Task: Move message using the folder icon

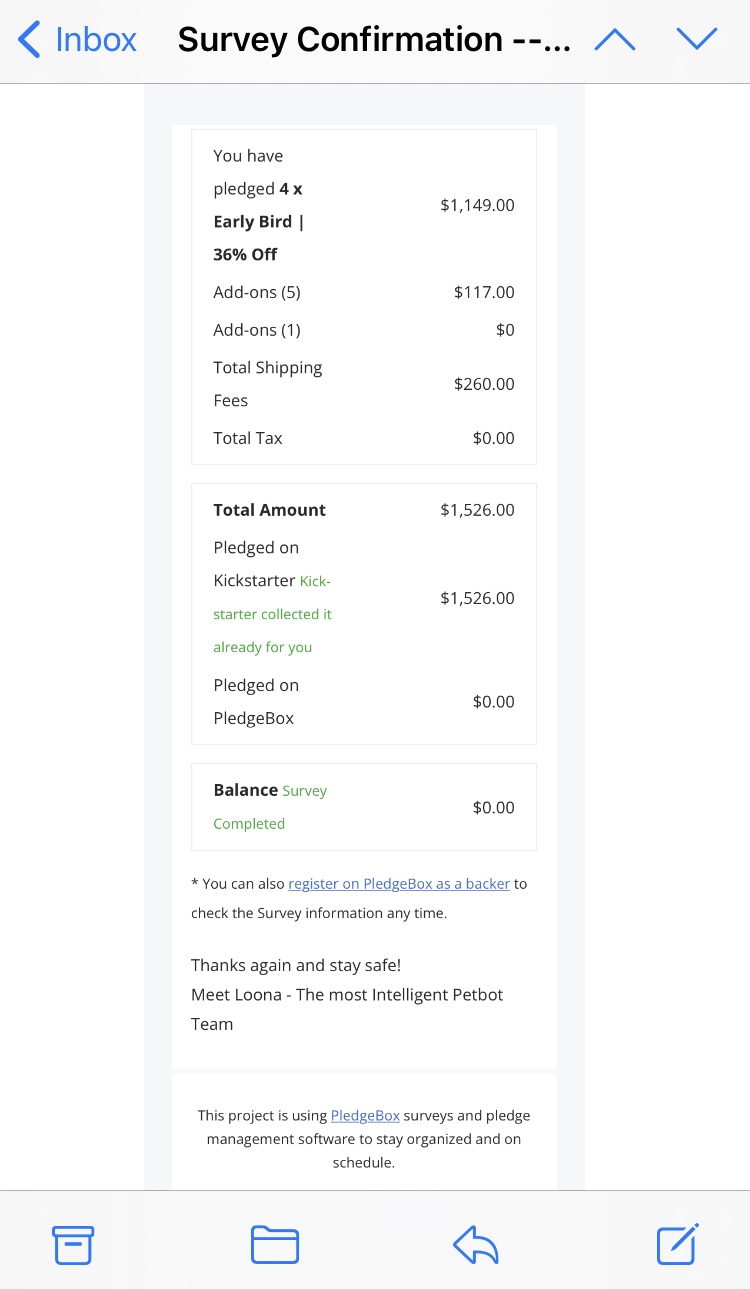Action: coord(275,1245)
